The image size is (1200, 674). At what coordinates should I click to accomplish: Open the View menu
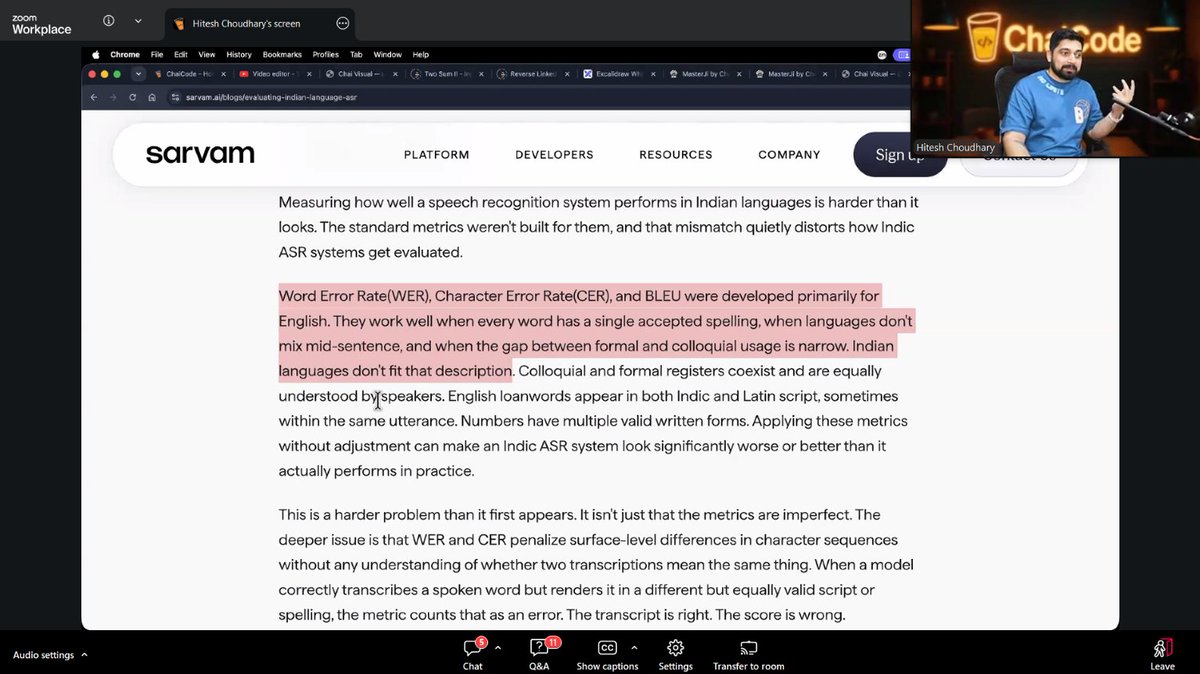[207, 55]
